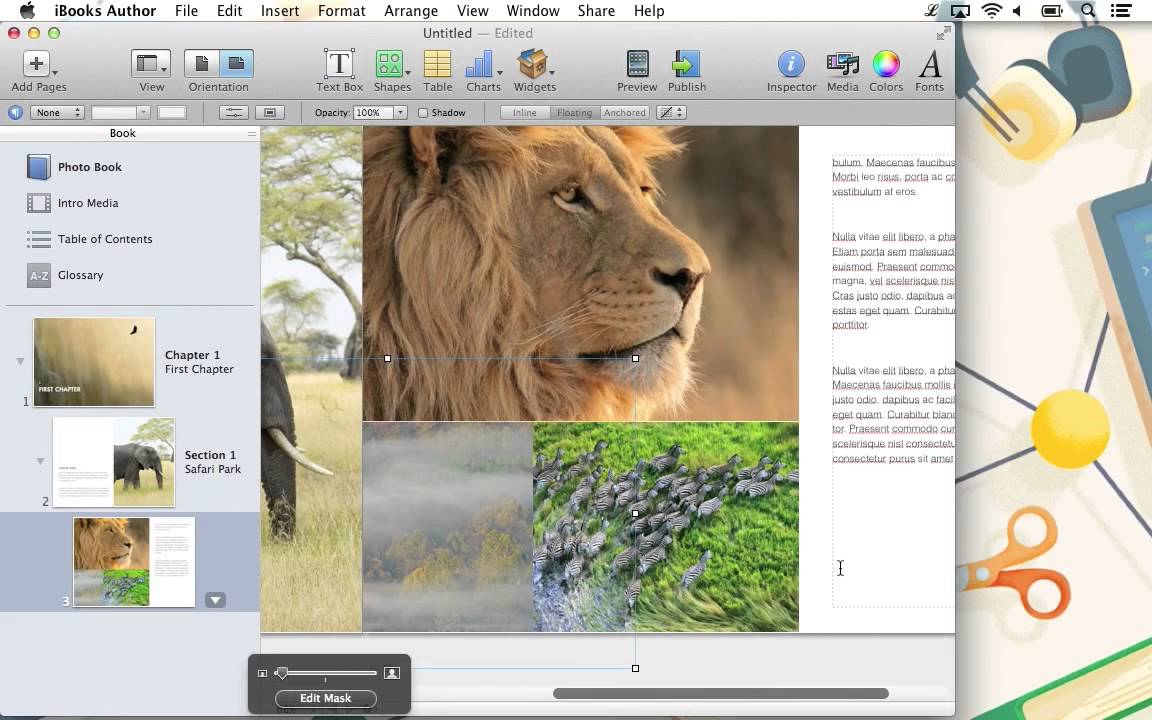This screenshot has height=720, width=1152.
Task: Click large image icon on mask slider
Action: pos(392,673)
